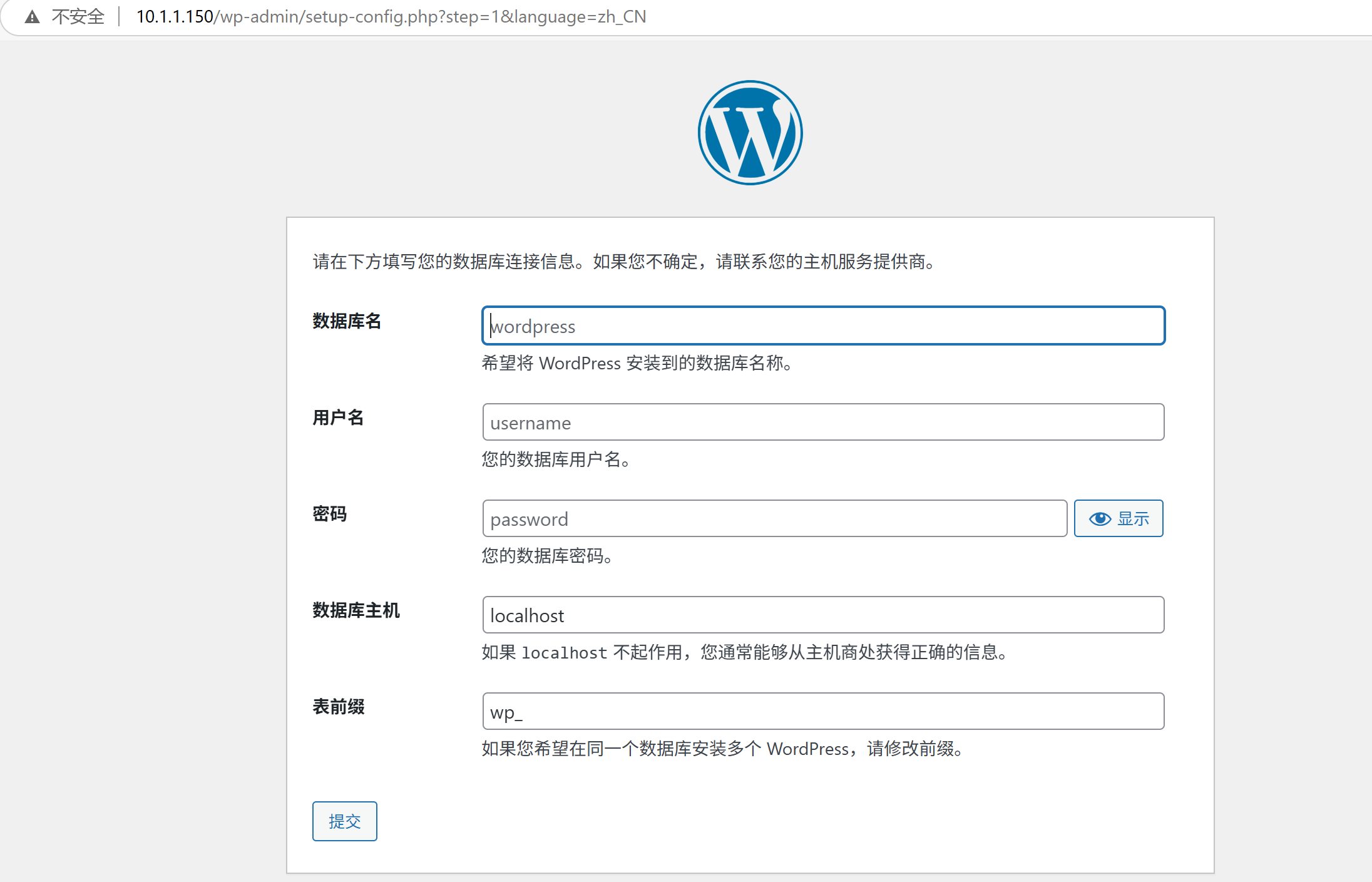Click the intro paragraph about database connection info
This screenshot has width=1372, height=882.
tap(625, 262)
